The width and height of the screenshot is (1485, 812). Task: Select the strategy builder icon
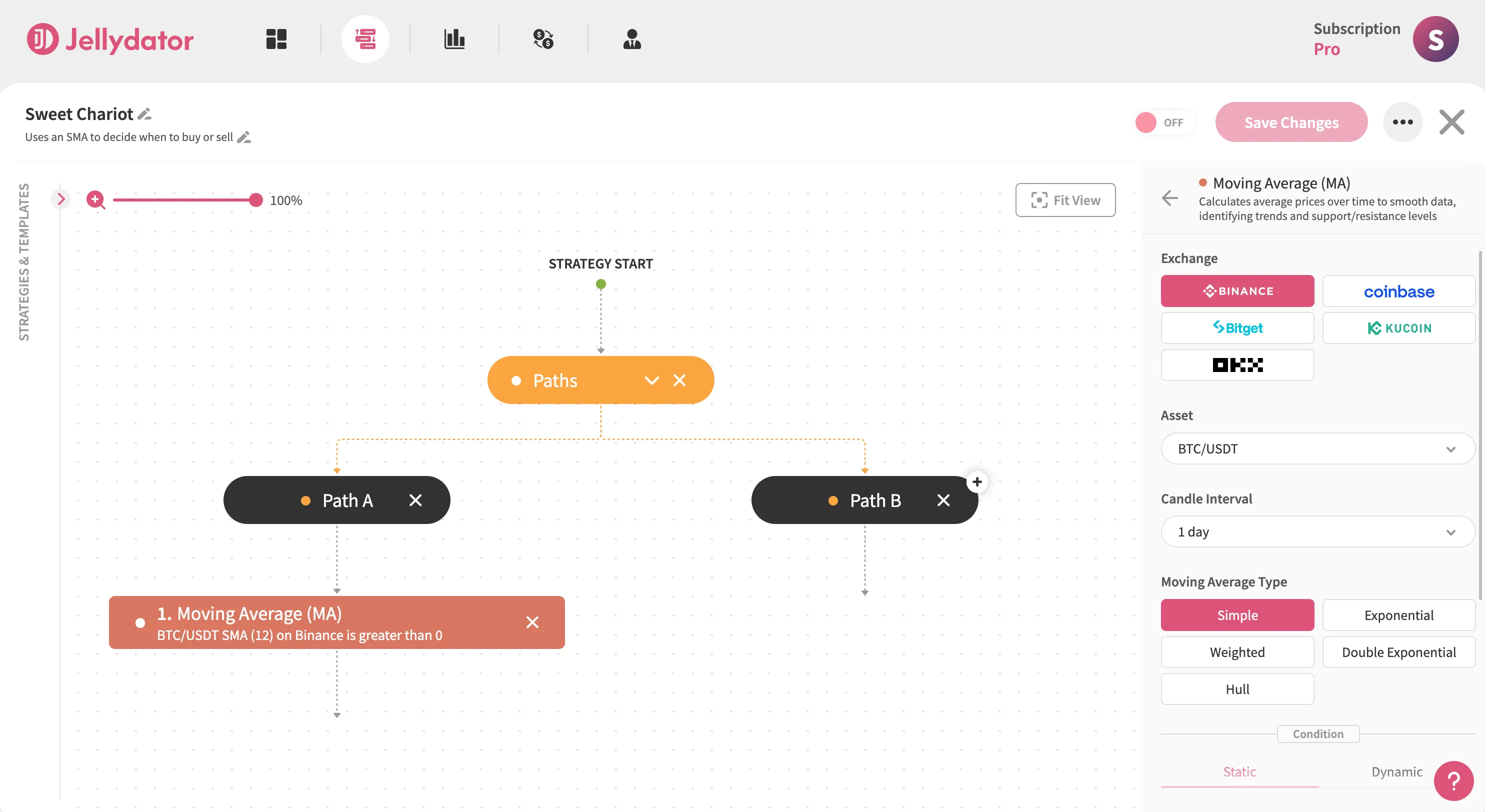tap(366, 38)
